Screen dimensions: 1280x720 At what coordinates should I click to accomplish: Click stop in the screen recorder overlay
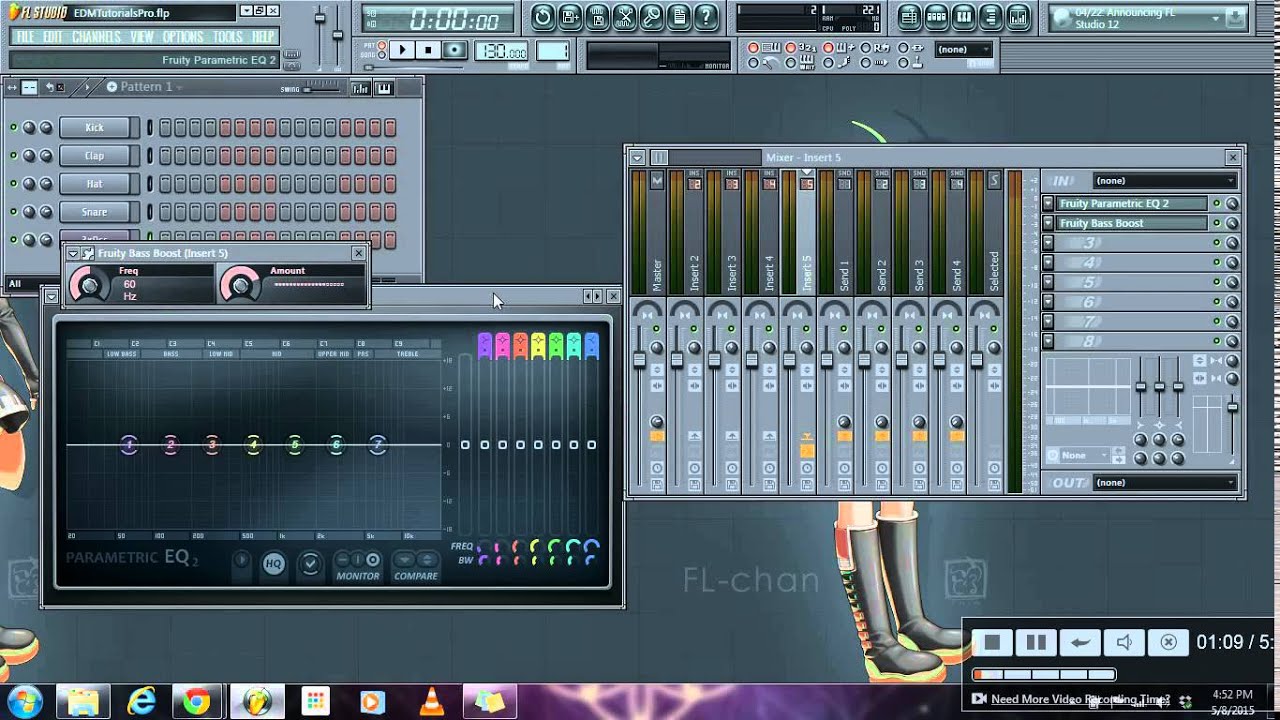992,642
